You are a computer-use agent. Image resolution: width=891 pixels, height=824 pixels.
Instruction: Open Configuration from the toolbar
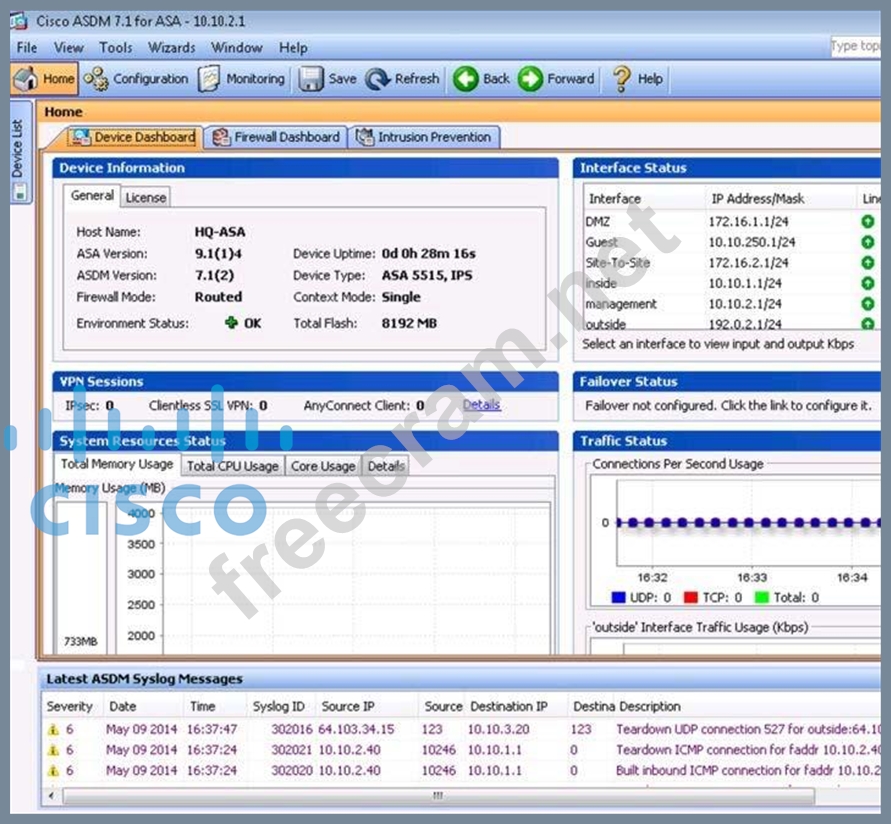97,79
